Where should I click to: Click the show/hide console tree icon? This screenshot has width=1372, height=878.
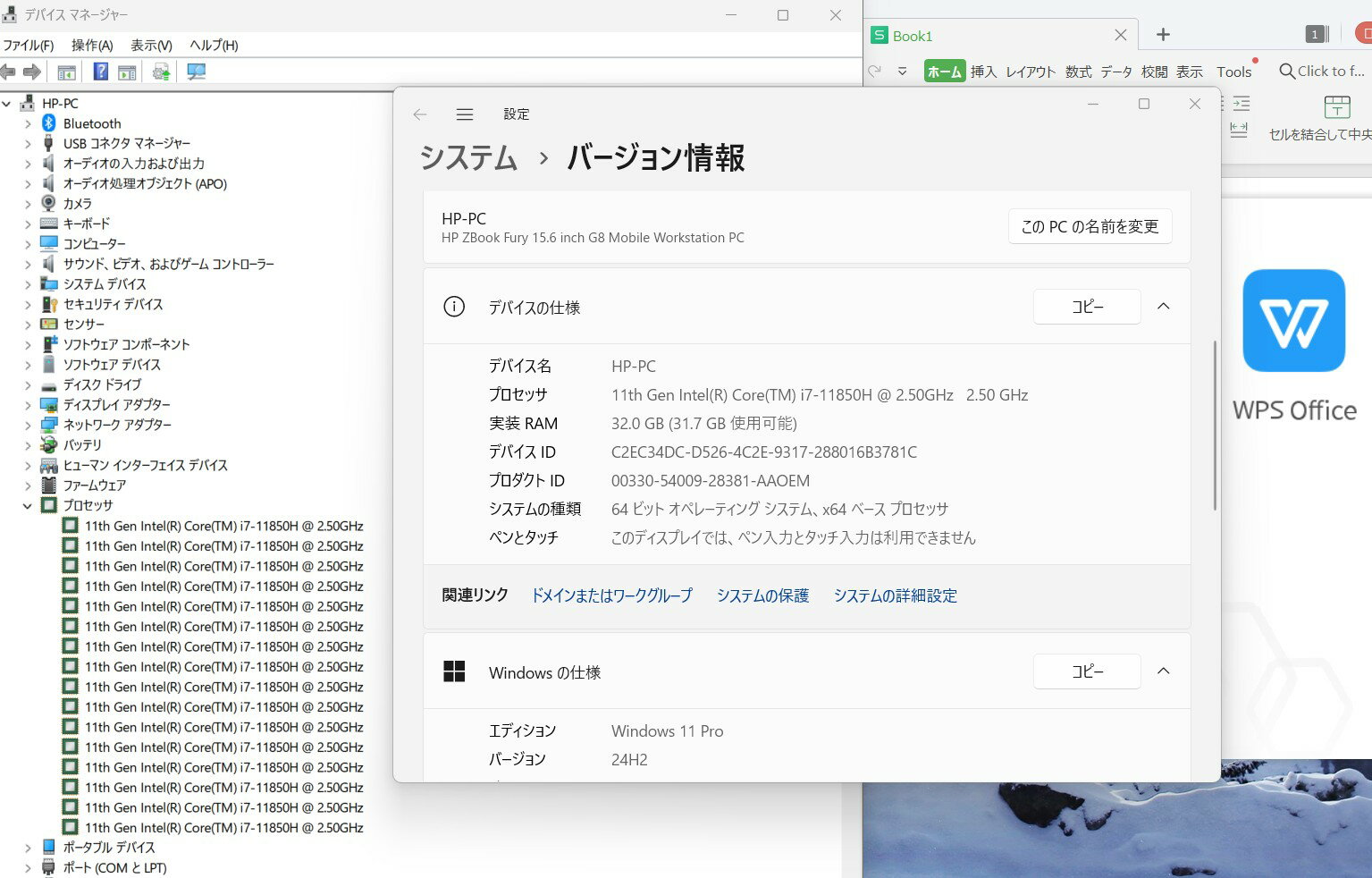click(x=67, y=72)
